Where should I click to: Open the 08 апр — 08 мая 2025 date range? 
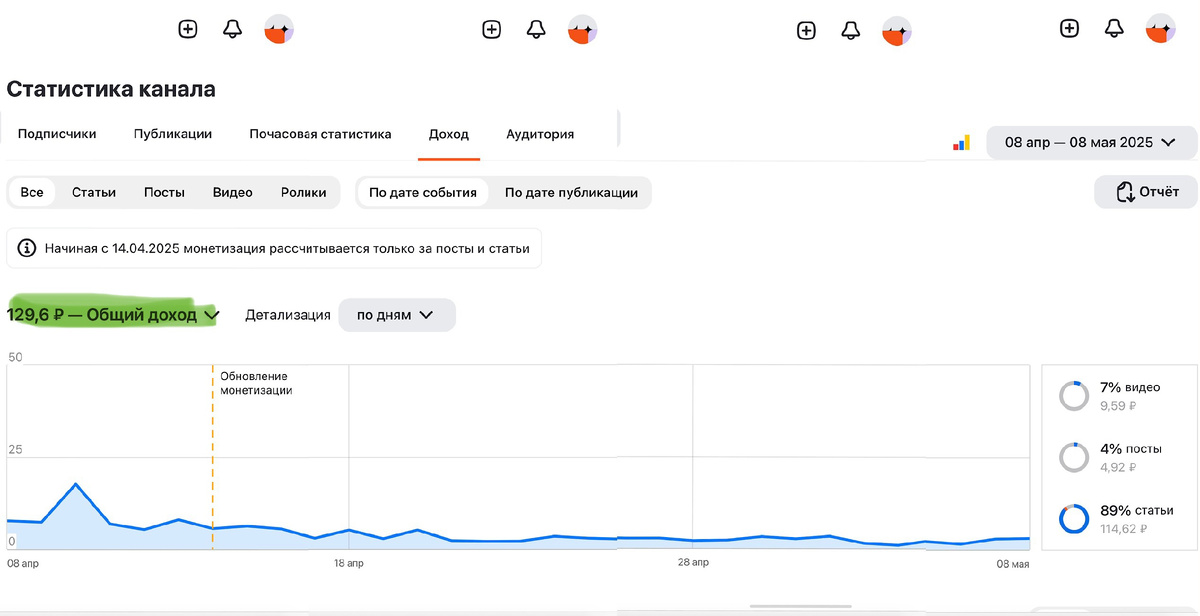(x=1092, y=142)
